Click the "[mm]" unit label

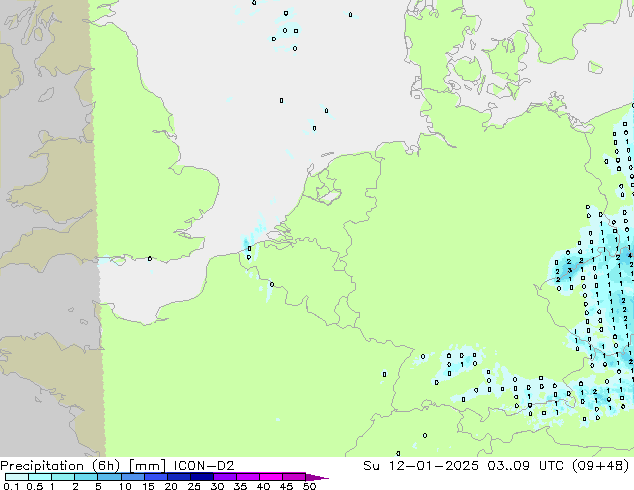pos(147,466)
